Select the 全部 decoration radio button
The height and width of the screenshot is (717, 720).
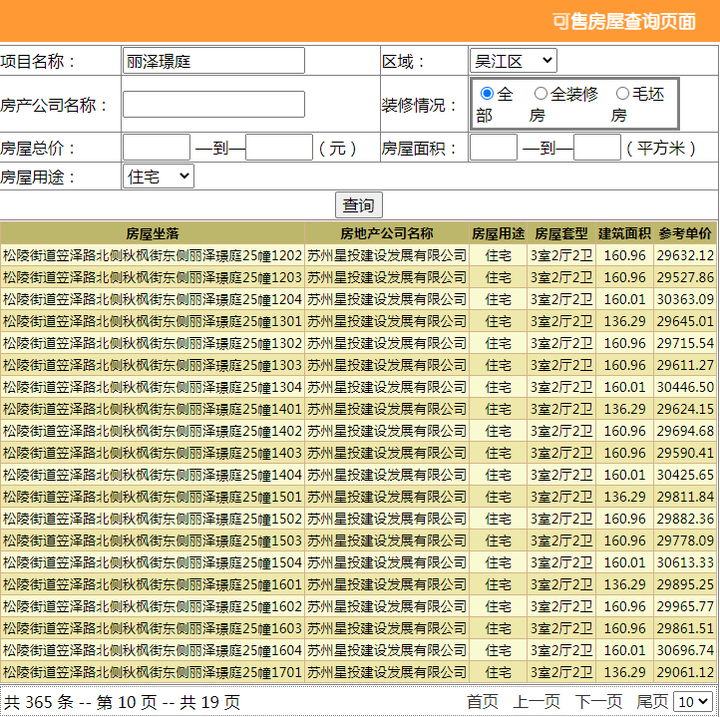click(x=487, y=94)
